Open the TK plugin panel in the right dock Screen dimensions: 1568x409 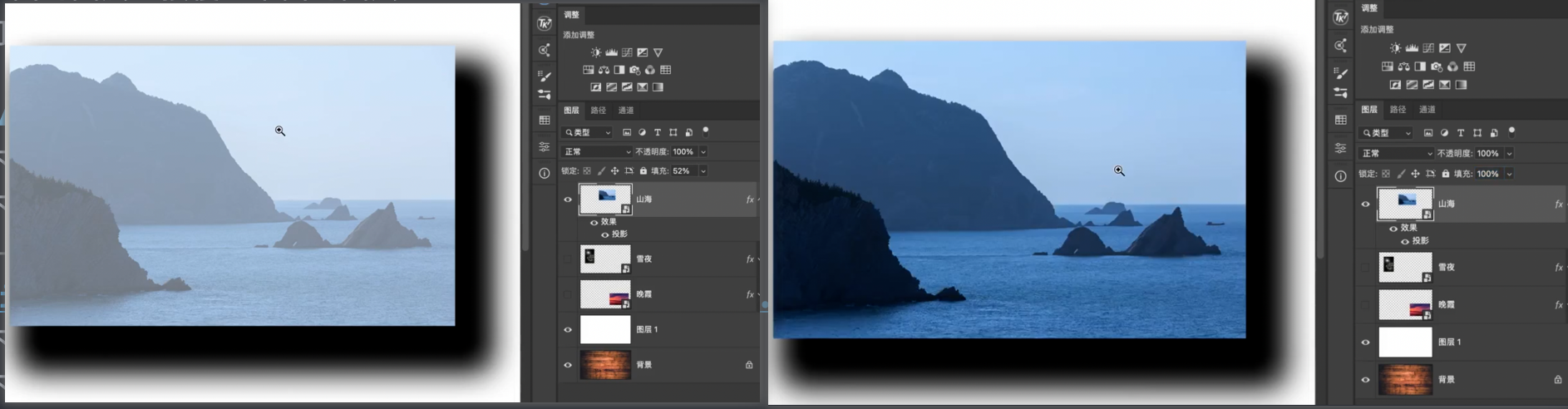(x=1340, y=17)
